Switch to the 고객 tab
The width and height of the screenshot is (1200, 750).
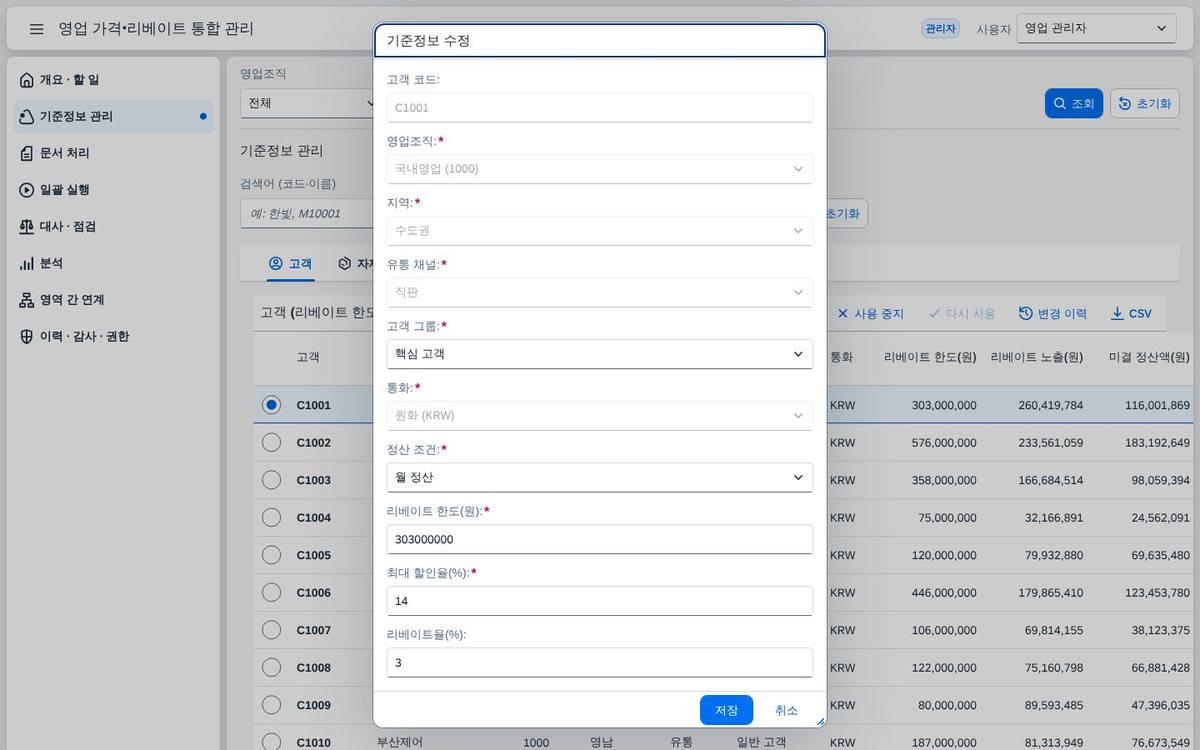pos(290,264)
